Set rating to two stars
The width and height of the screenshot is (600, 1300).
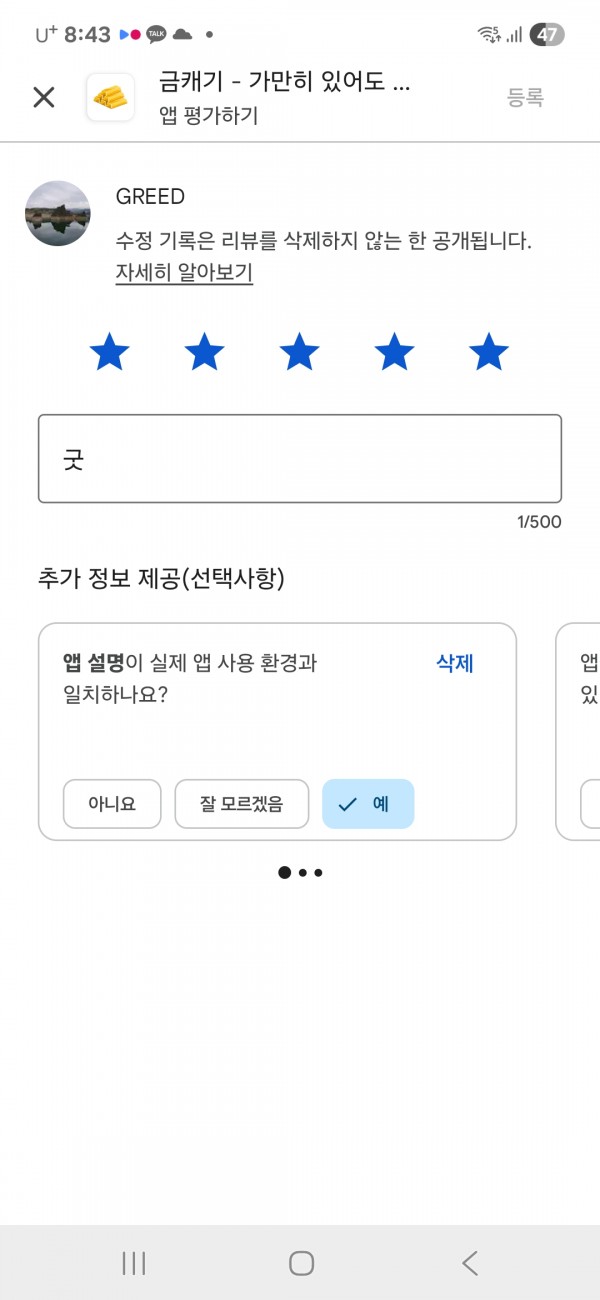click(x=205, y=352)
